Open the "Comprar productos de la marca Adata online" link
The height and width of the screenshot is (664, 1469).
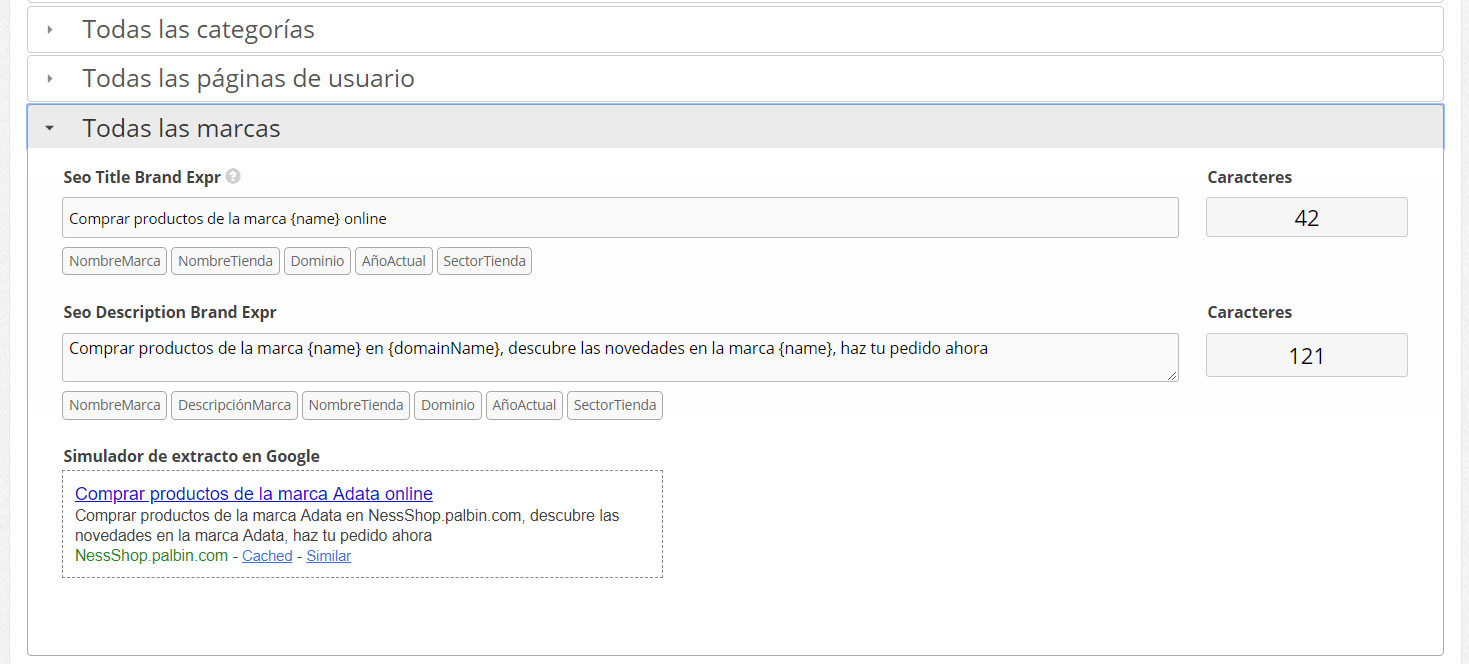pyautogui.click(x=254, y=493)
